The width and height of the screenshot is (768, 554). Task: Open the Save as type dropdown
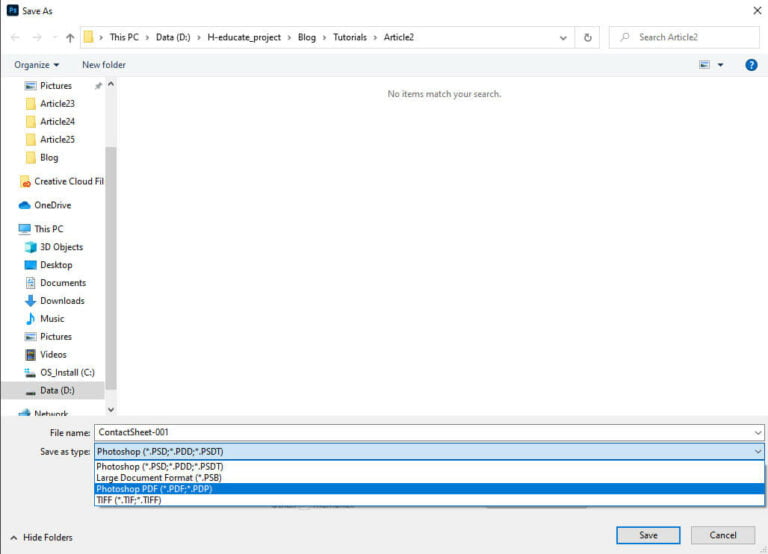(429, 452)
